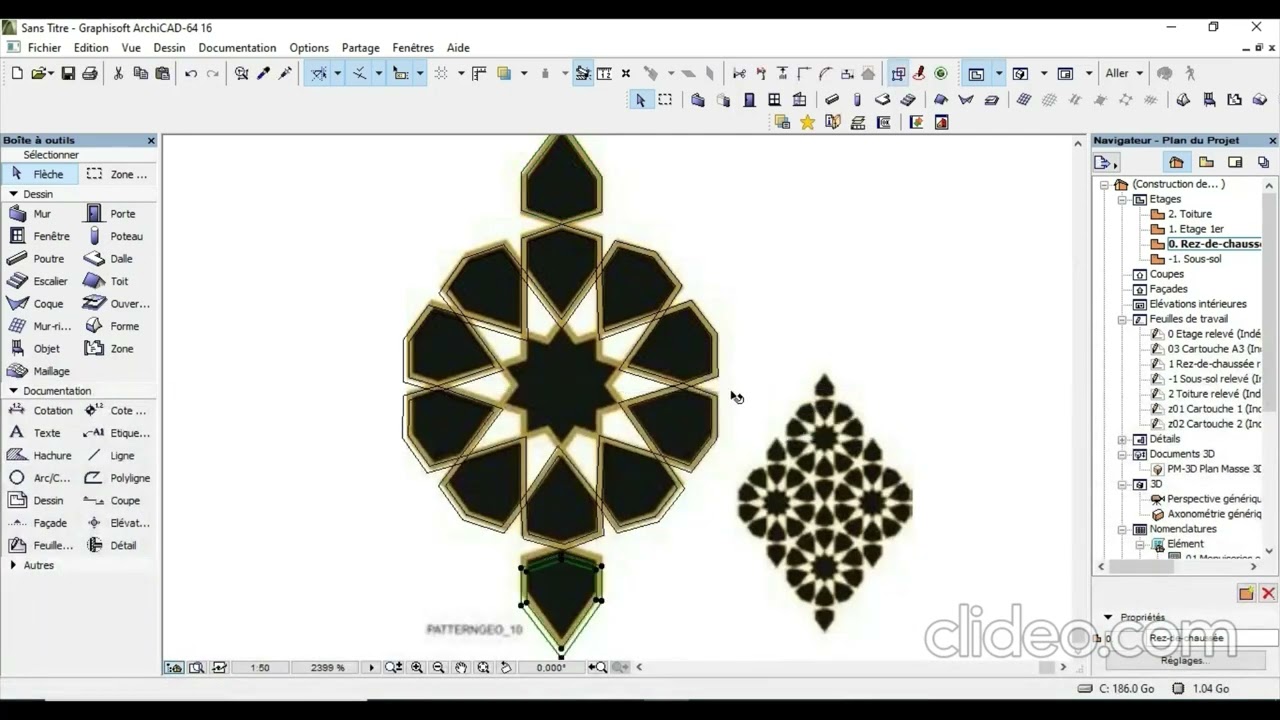Open the Vue menu
1280x720 pixels.
pos(131,48)
